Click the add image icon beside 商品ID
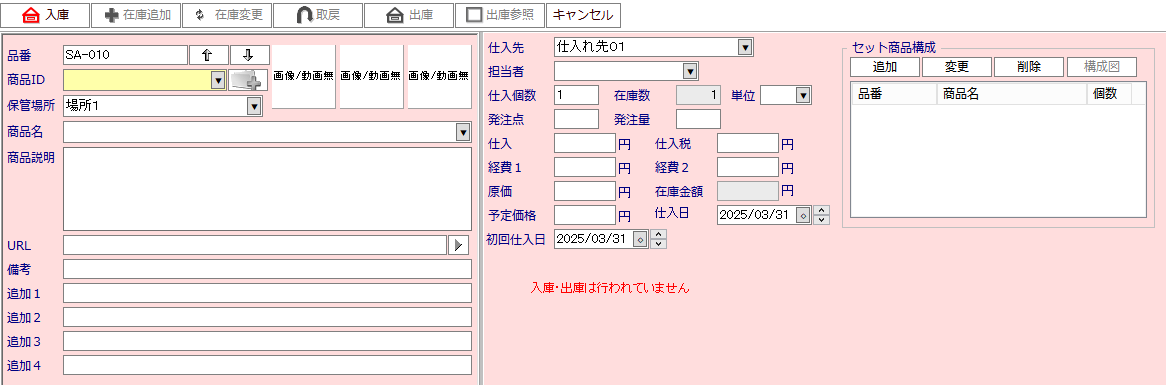 click(x=248, y=80)
